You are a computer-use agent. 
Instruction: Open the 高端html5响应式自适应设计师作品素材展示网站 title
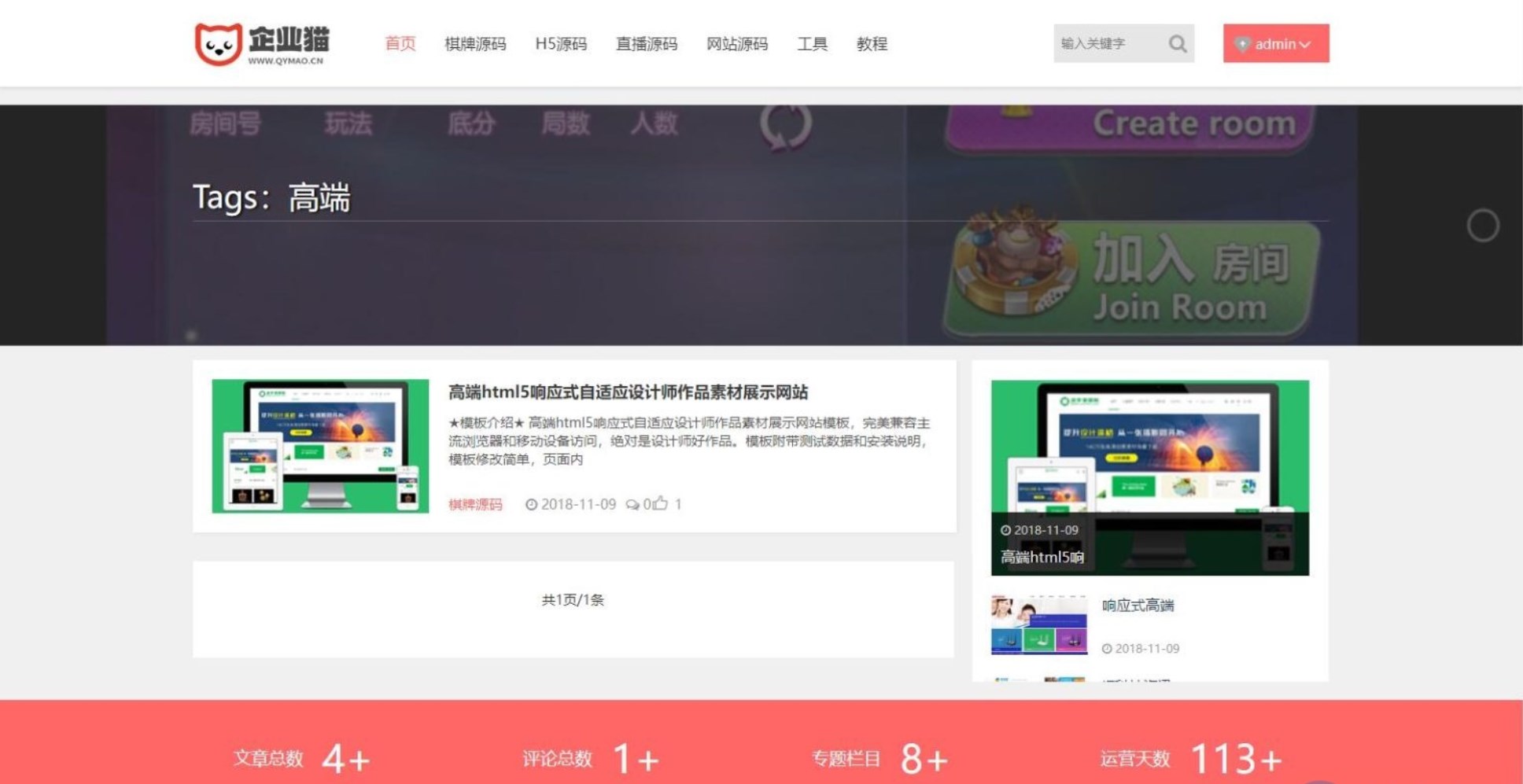coord(628,392)
